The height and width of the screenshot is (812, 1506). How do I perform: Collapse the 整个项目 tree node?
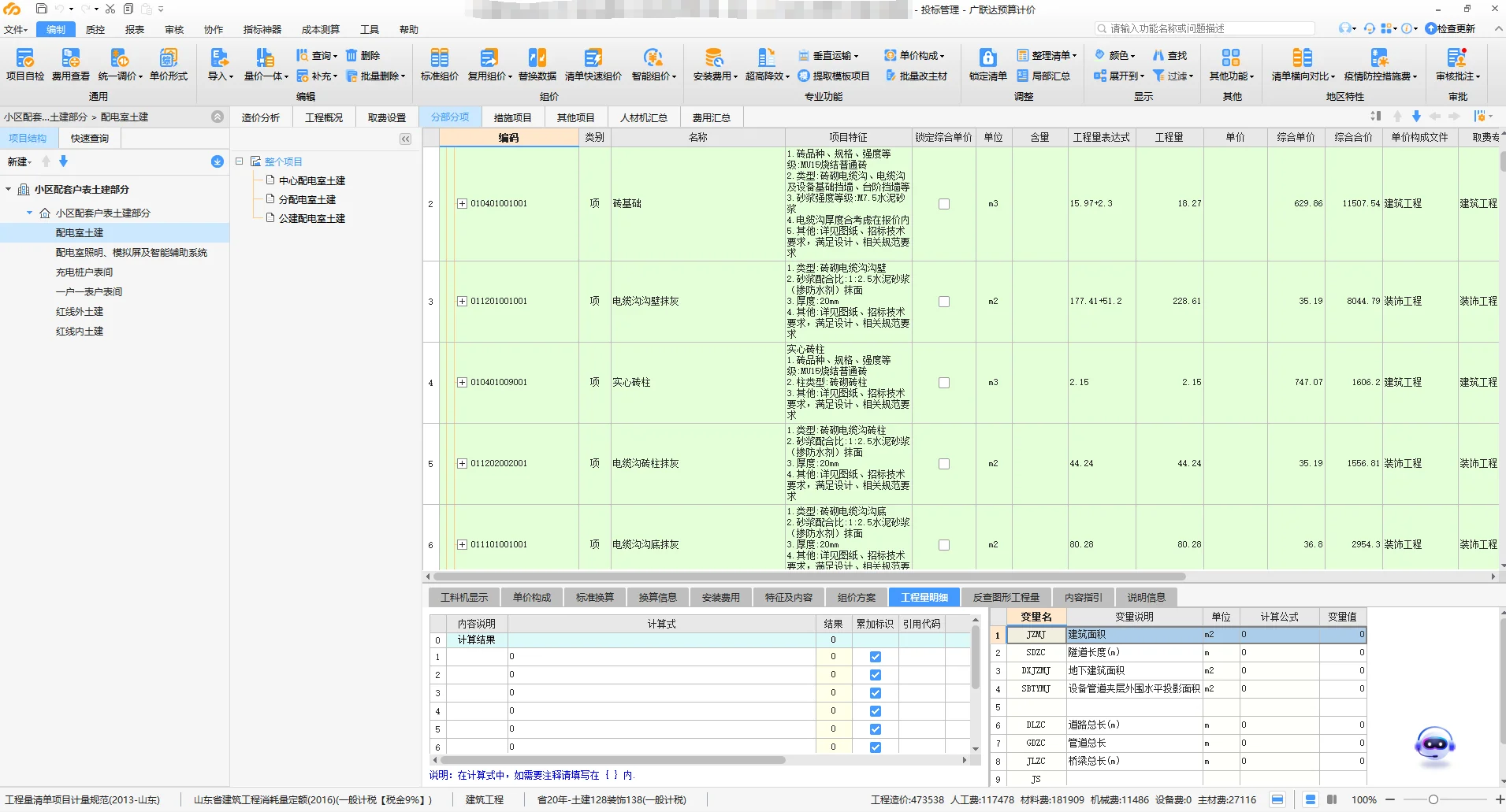click(x=239, y=161)
